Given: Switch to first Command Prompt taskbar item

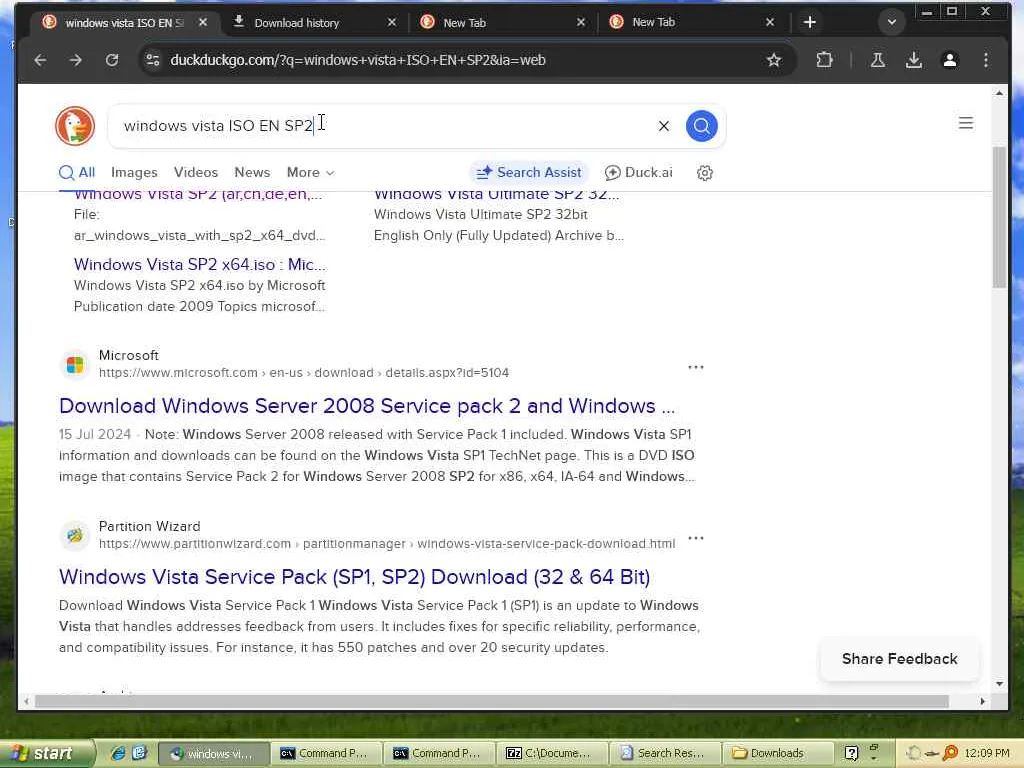Looking at the screenshot, I should pos(325,754).
